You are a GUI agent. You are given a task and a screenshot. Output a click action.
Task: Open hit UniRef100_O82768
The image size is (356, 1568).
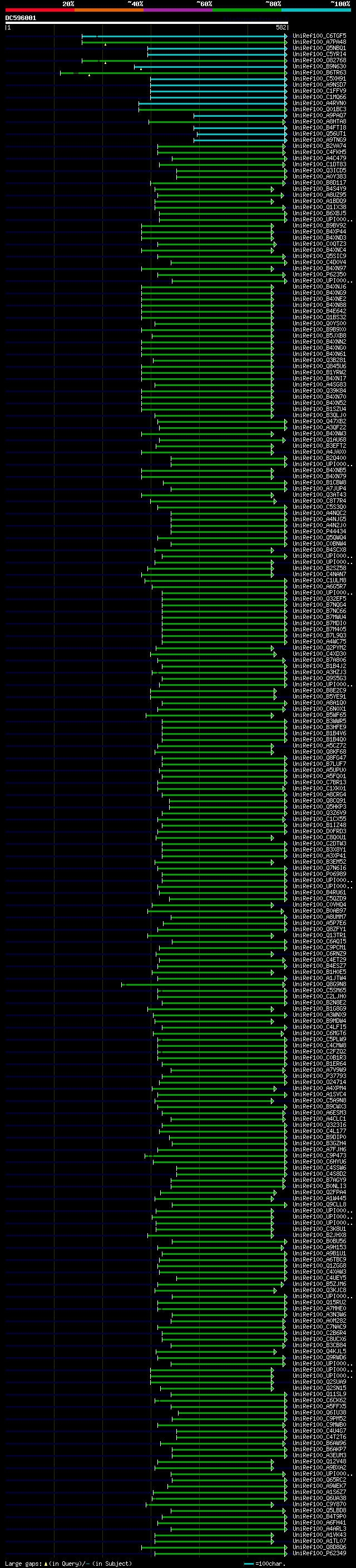pos(319,60)
